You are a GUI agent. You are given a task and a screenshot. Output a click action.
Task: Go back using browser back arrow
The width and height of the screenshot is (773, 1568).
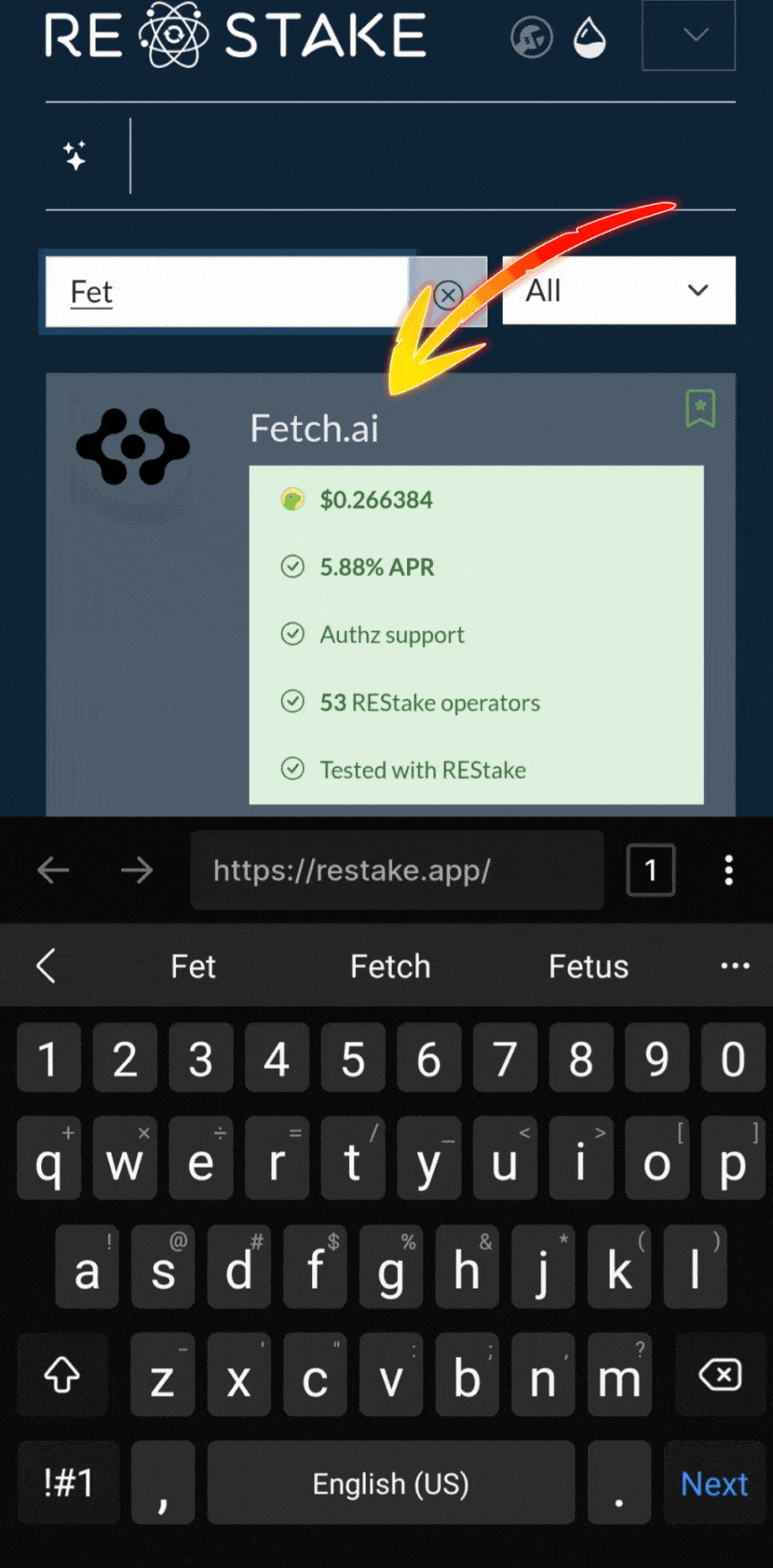54,870
